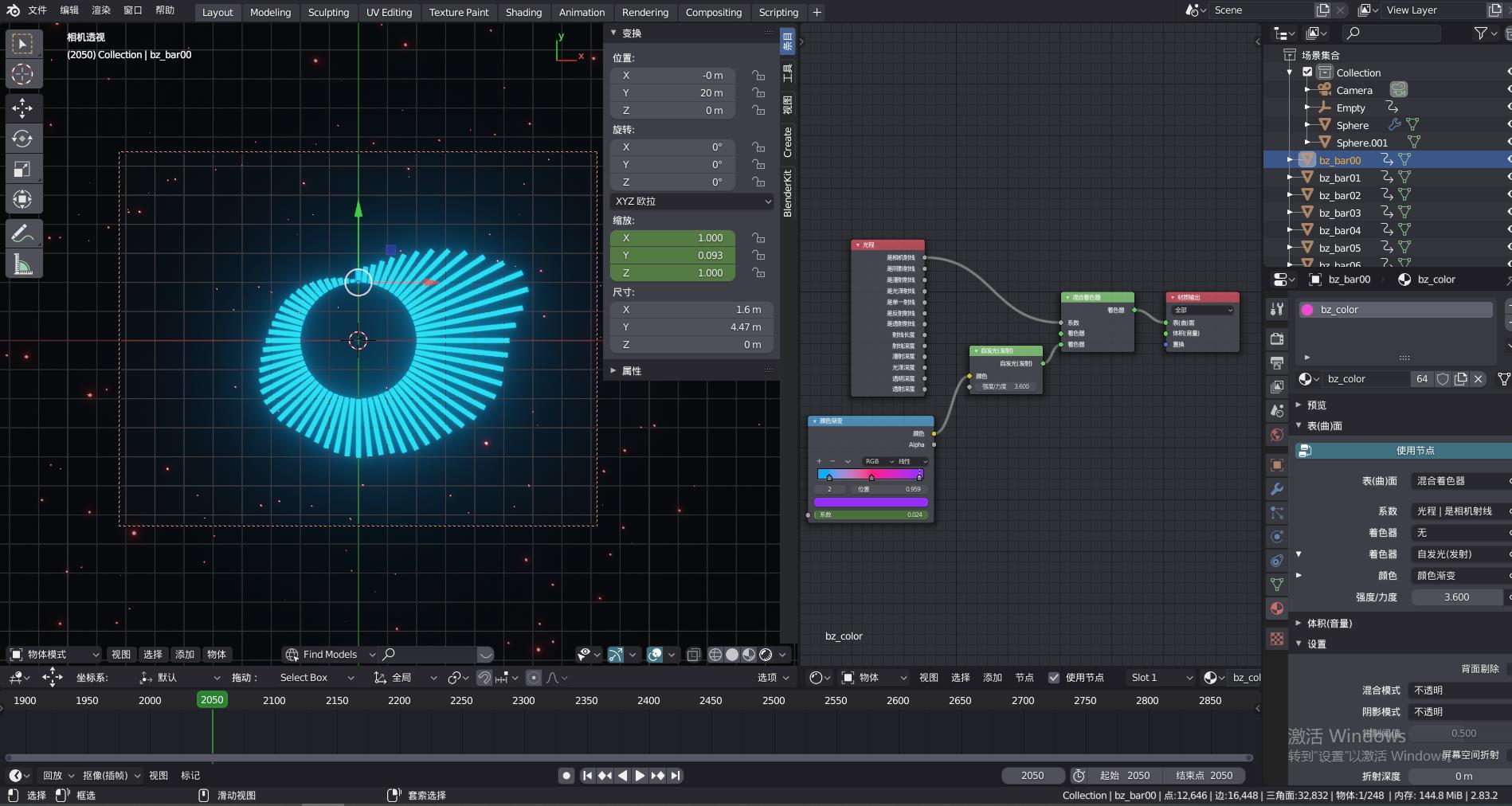Click the 新建 material copy button
Viewport: 1512px width, 806px height.
[1461, 379]
